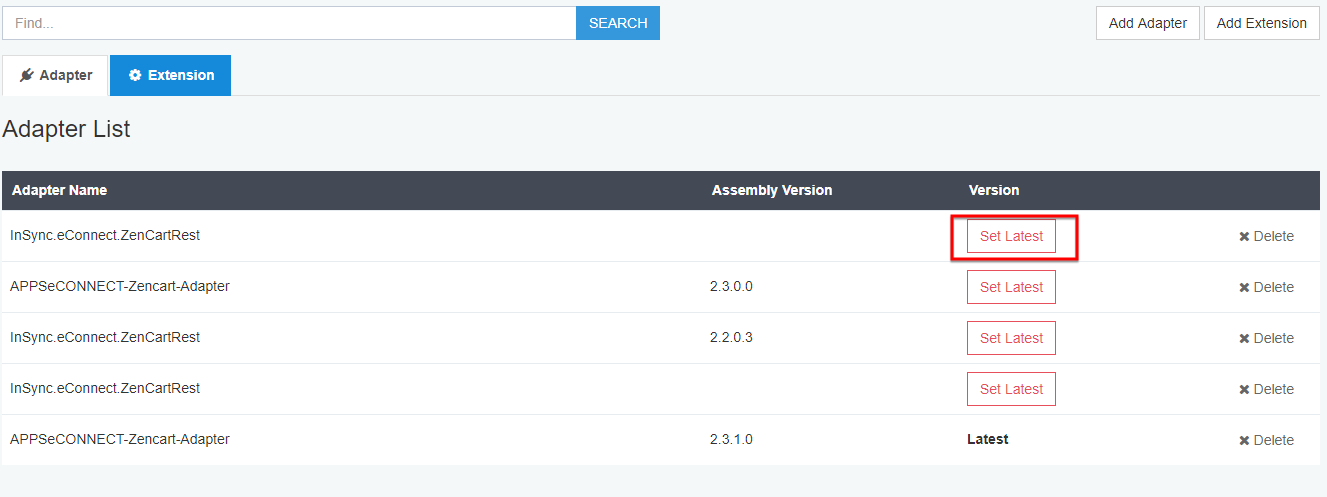This screenshot has width=1327, height=497.
Task: Click the delete X icon for version 2.3.1.0
Action: point(1244,441)
